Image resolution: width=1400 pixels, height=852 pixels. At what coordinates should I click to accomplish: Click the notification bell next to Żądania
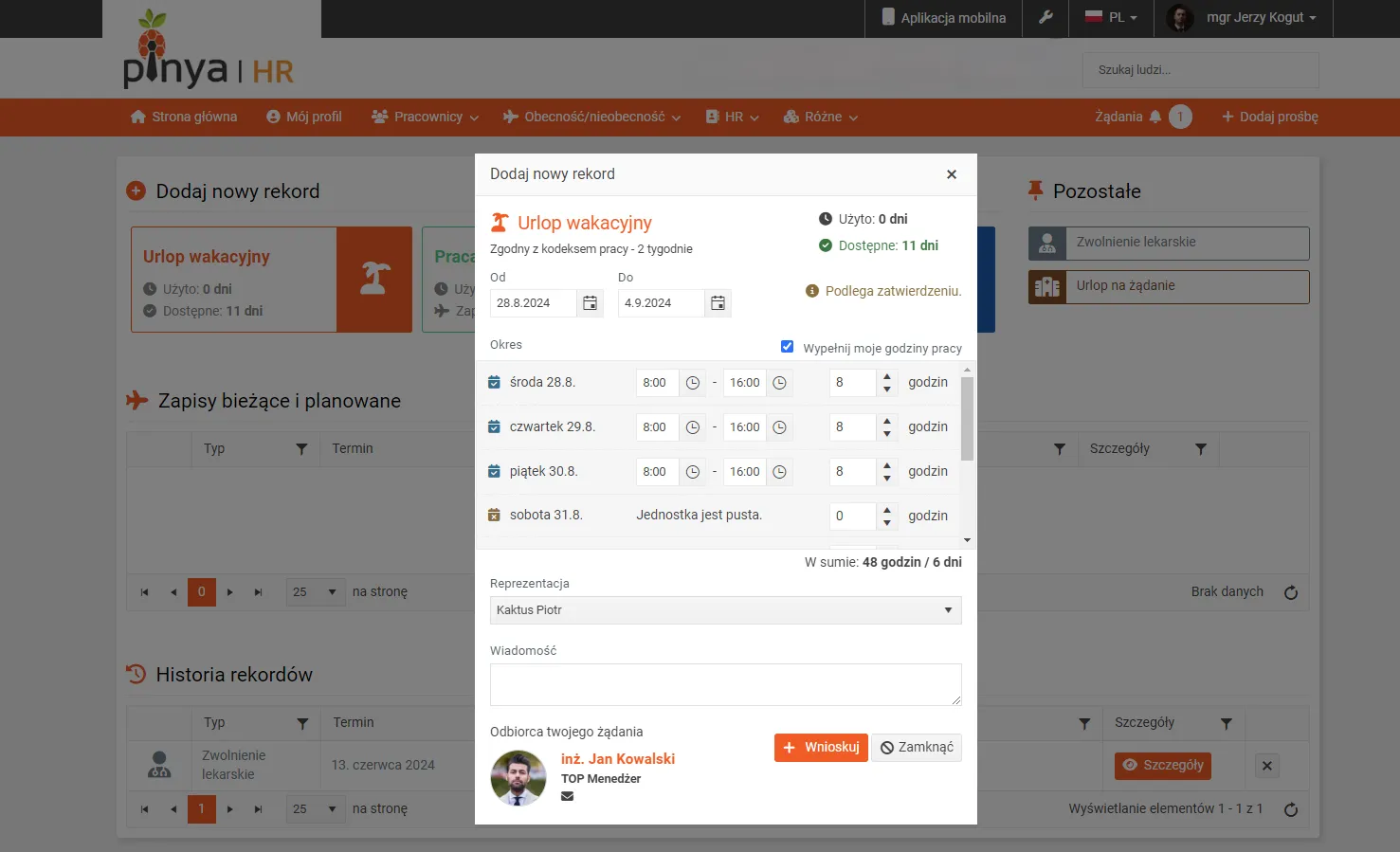[1155, 117]
